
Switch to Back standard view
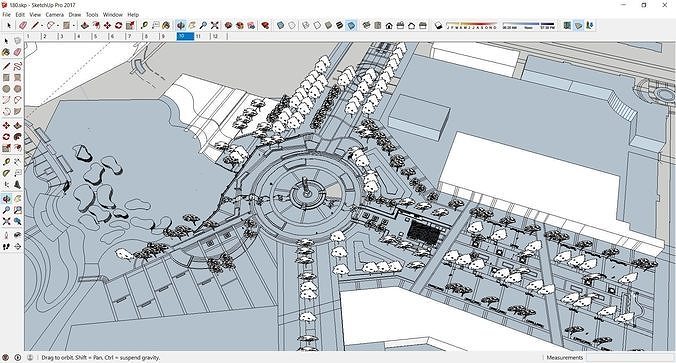[411, 25]
